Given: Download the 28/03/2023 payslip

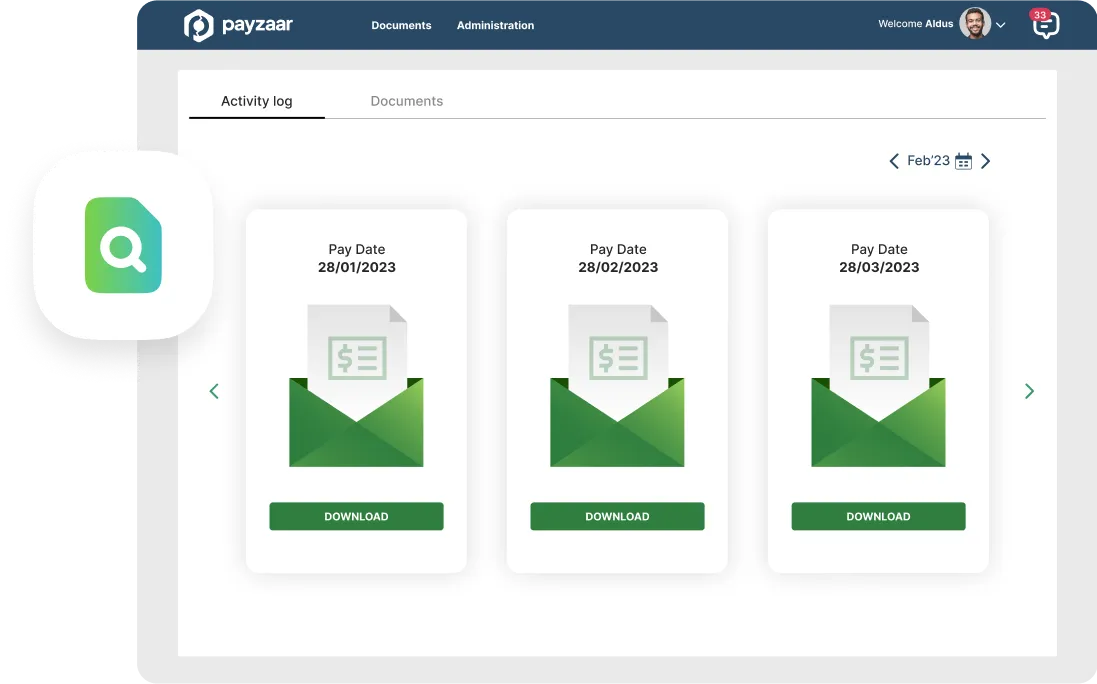Looking at the screenshot, I should [x=878, y=516].
